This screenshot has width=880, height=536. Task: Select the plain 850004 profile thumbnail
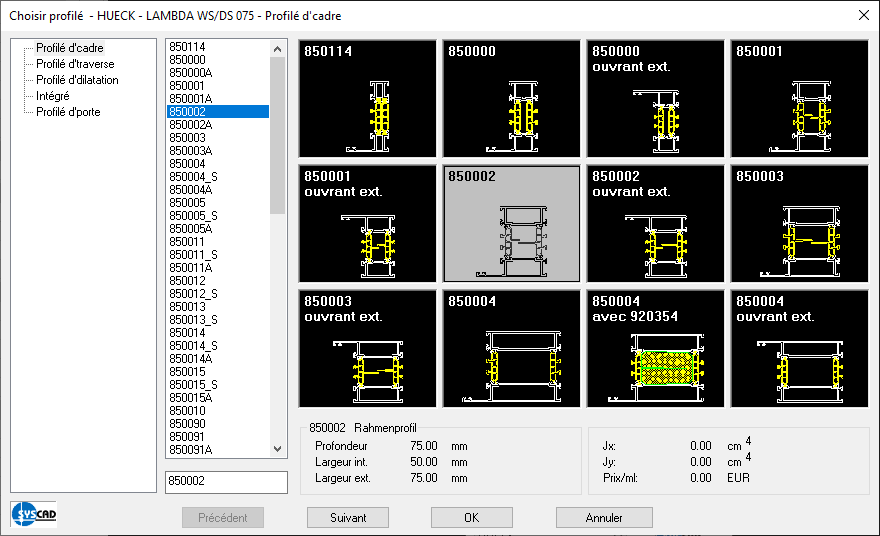pyautogui.click(x=511, y=349)
